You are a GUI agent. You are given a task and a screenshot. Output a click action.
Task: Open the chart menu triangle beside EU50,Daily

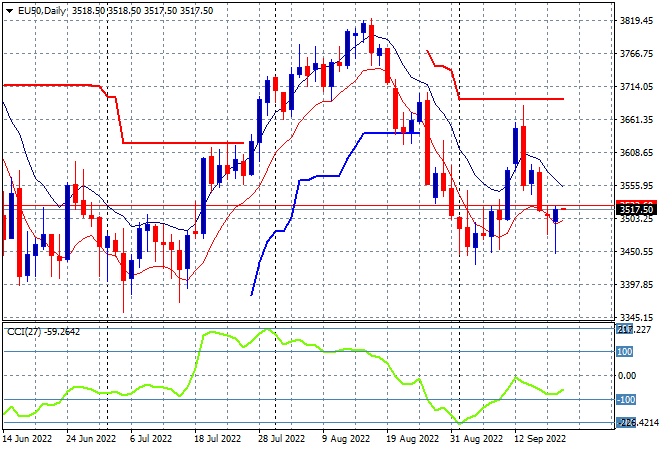pos(9,11)
